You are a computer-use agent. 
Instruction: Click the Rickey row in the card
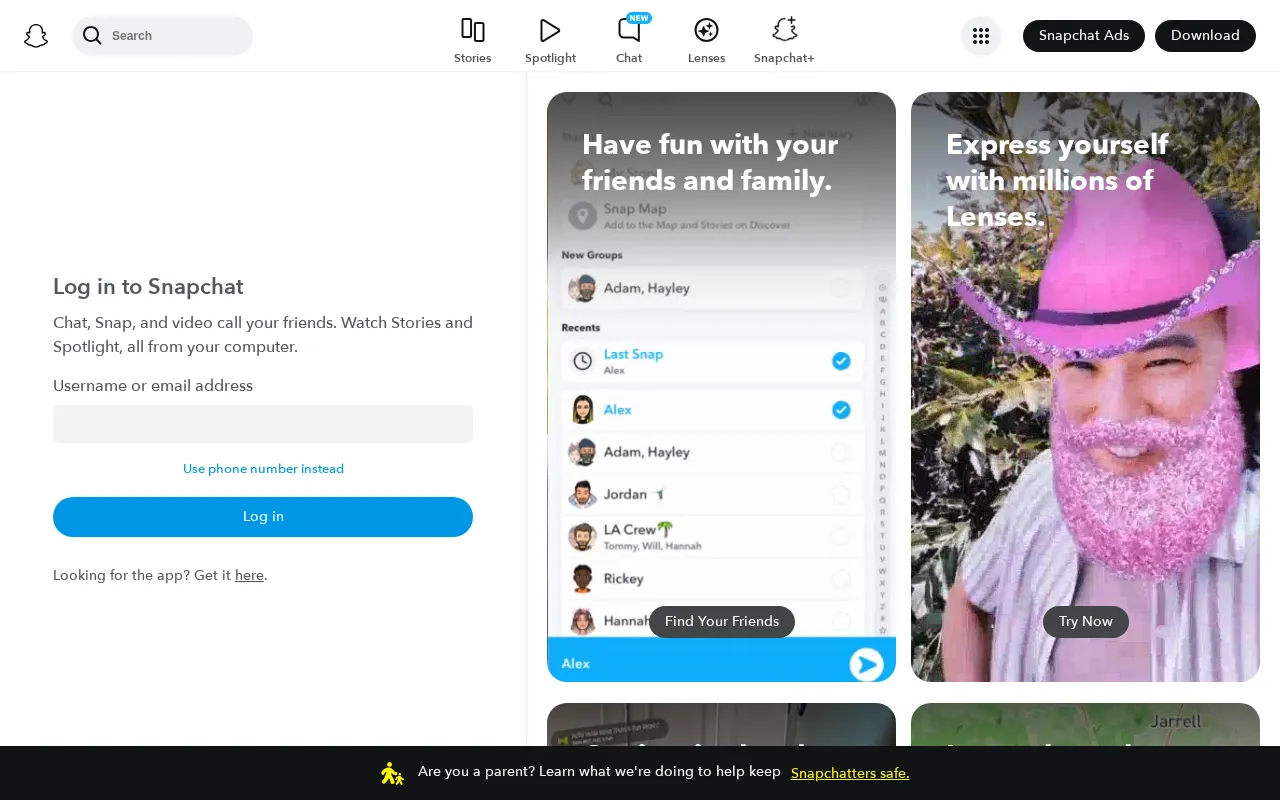tap(713, 578)
